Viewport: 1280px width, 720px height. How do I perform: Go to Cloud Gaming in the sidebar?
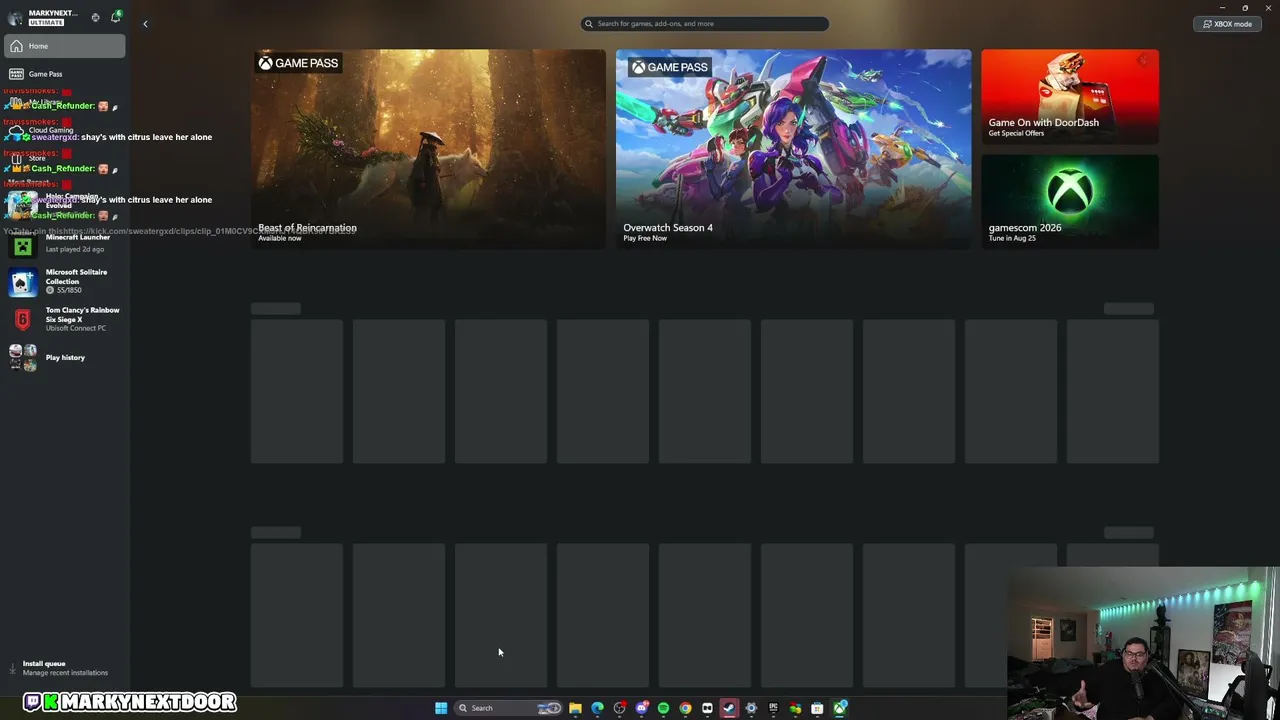[x=64, y=130]
